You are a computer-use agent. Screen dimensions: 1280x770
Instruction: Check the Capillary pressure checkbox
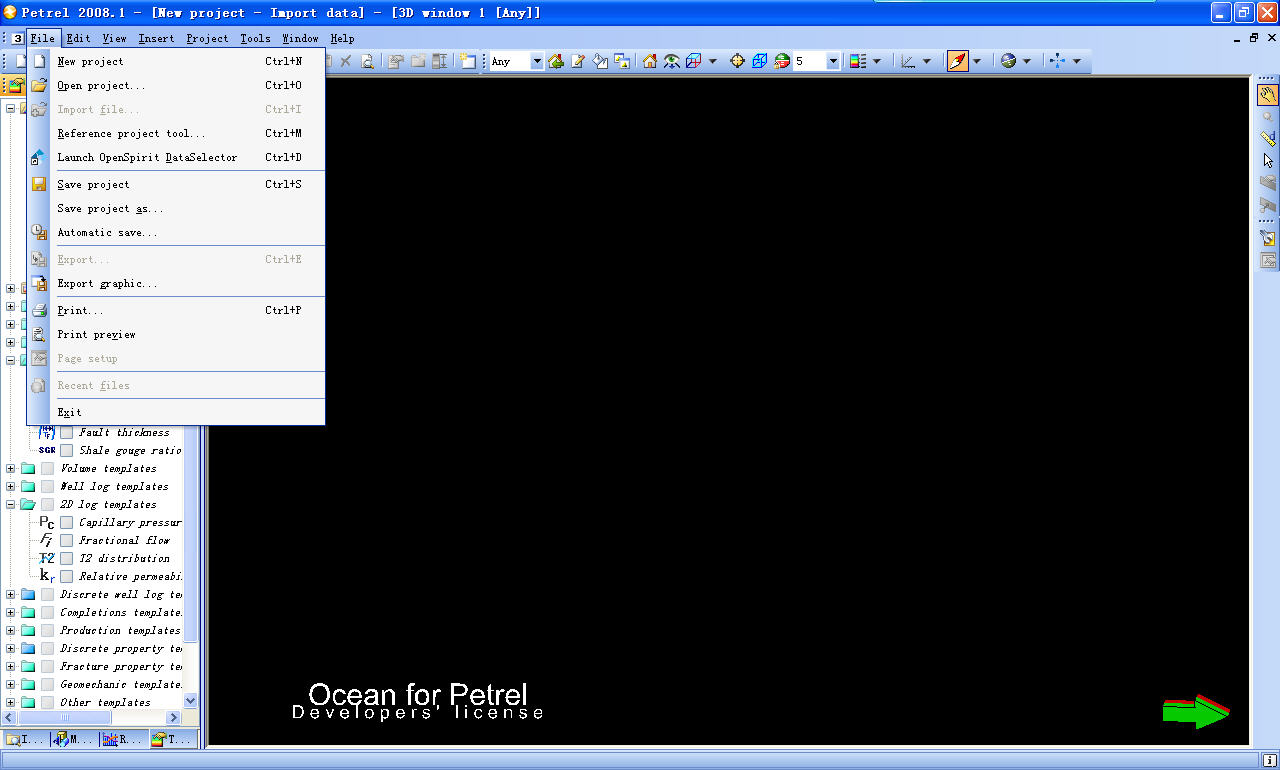tap(67, 523)
